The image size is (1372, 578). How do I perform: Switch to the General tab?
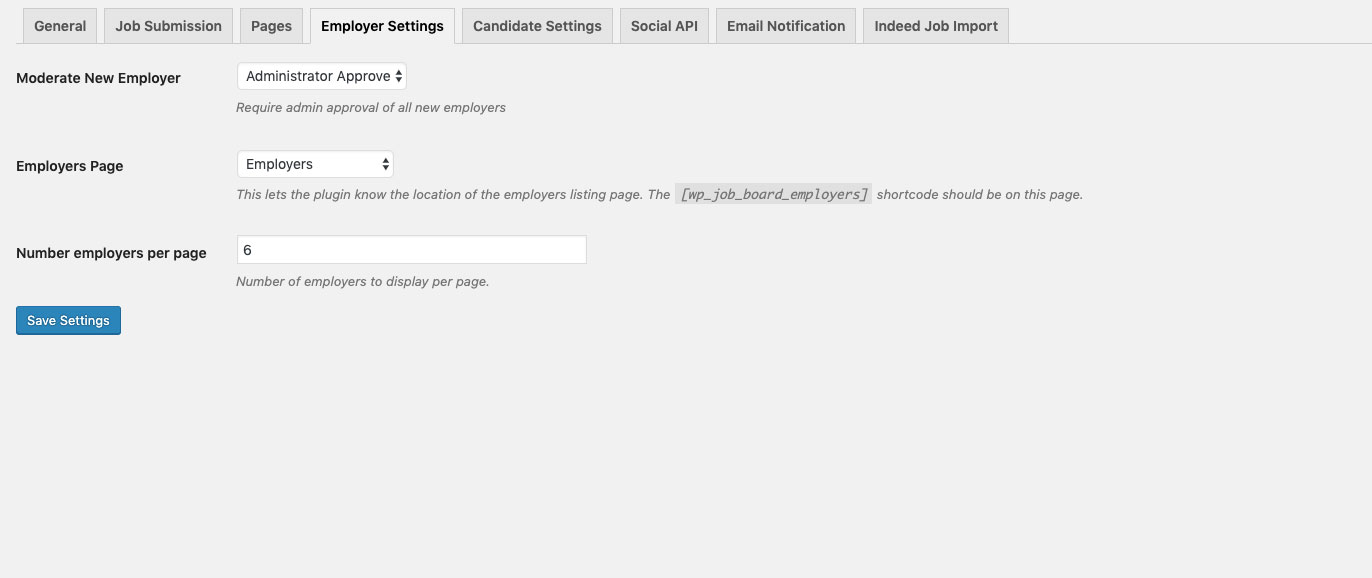(x=60, y=26)
